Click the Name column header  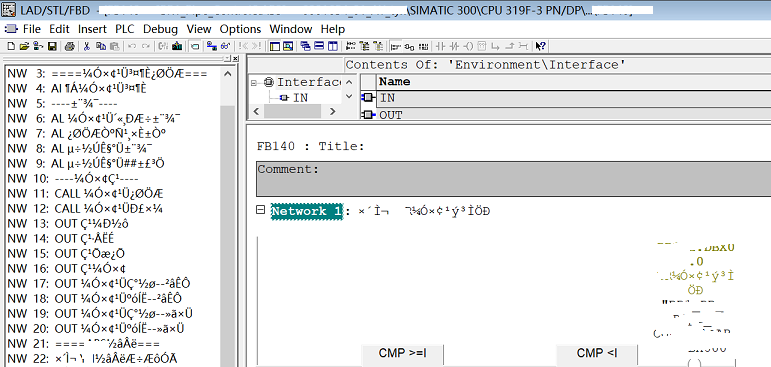pos(394,82)
